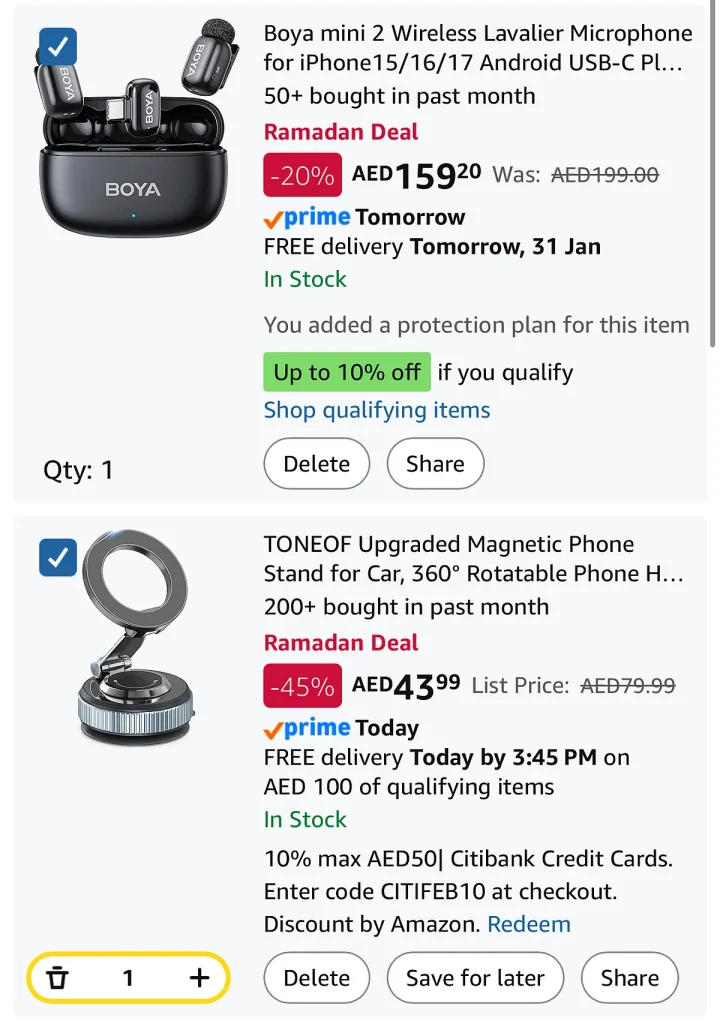The height and width of the screenshot is (1024, 720).
Task: Increase phone stand quantity with plus icon
Action: coord(199,978)
